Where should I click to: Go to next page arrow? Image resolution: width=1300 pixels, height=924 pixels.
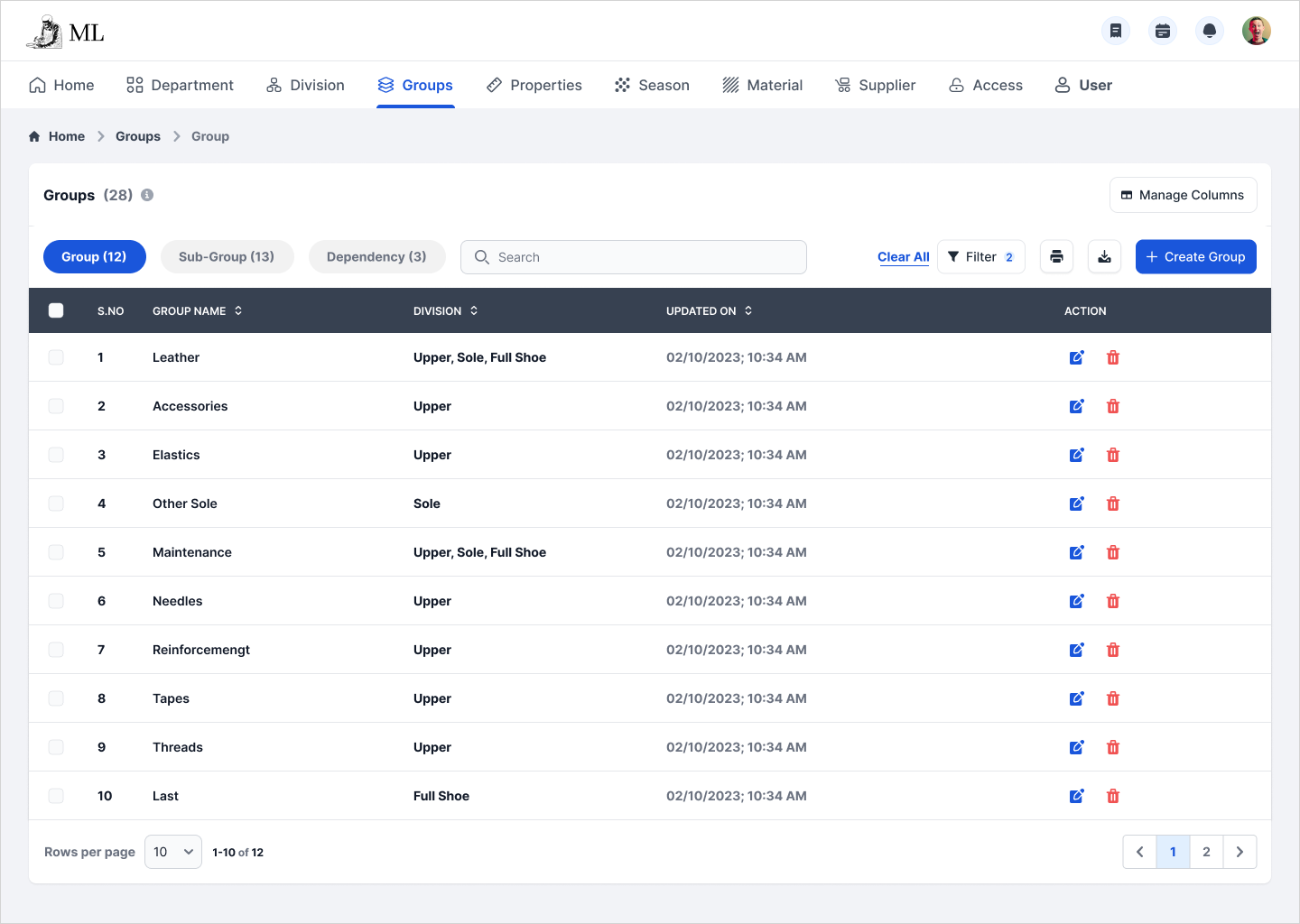[1240, 852]
